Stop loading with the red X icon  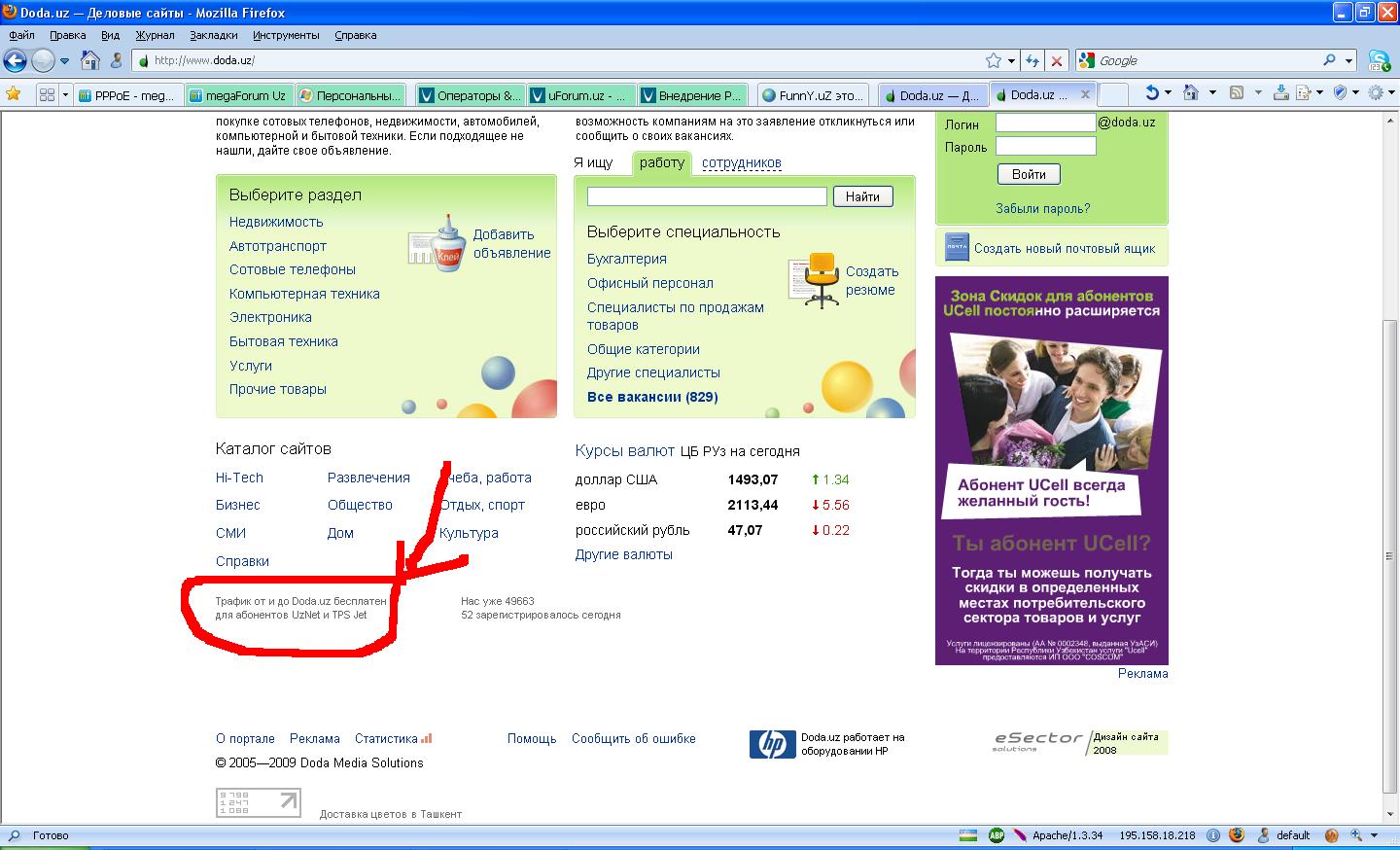click(1057, 60)
